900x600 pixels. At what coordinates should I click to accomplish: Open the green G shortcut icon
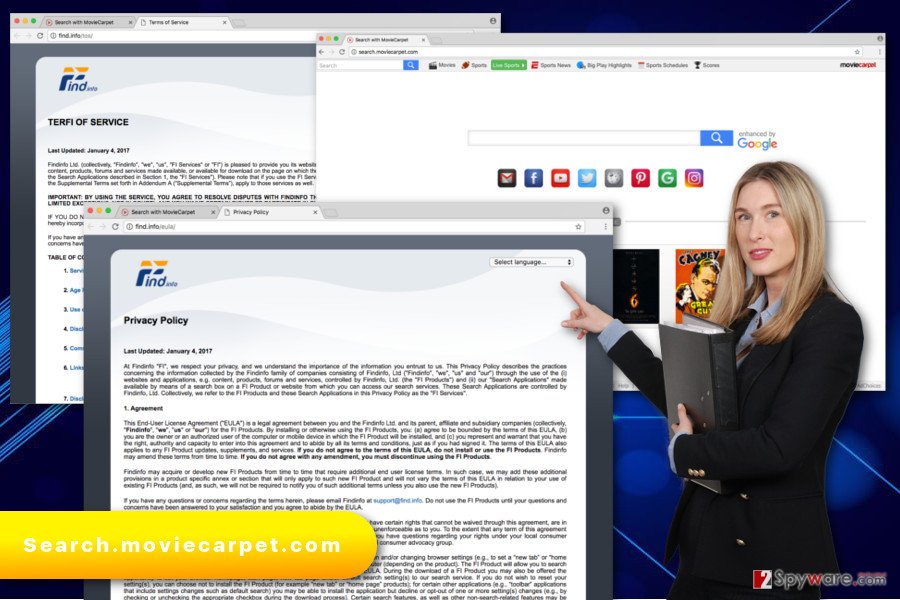[667, 179]
